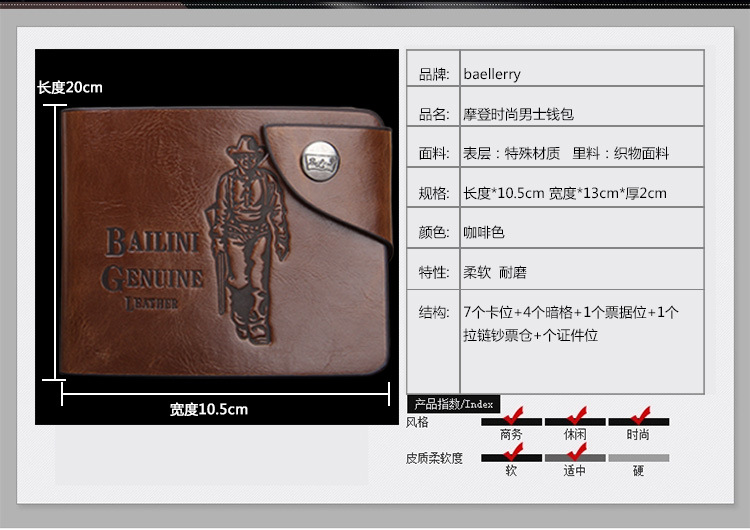
Task: Click the feature value '柔软 耐磨'
Action: (495, 273)
